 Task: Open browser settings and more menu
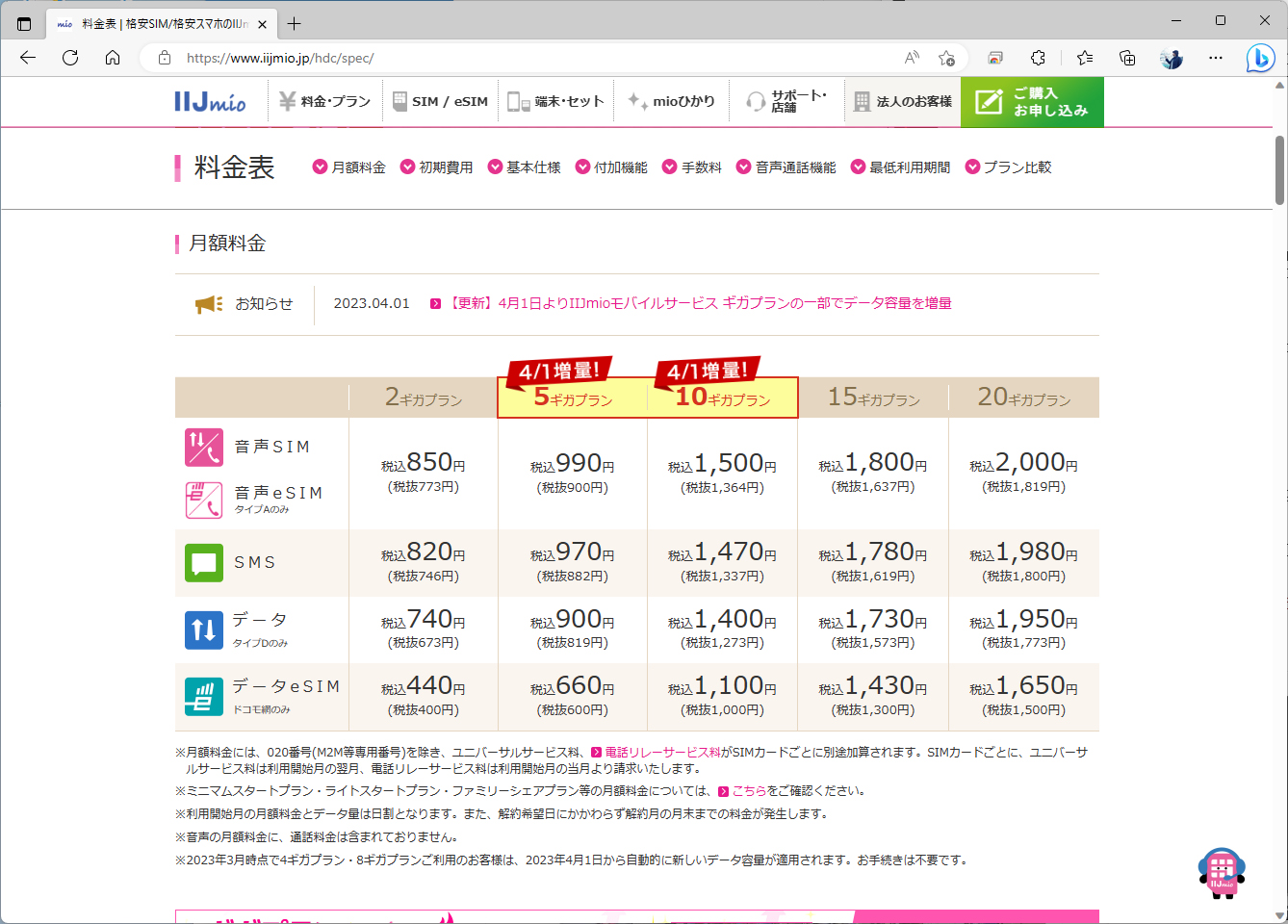1216,58
